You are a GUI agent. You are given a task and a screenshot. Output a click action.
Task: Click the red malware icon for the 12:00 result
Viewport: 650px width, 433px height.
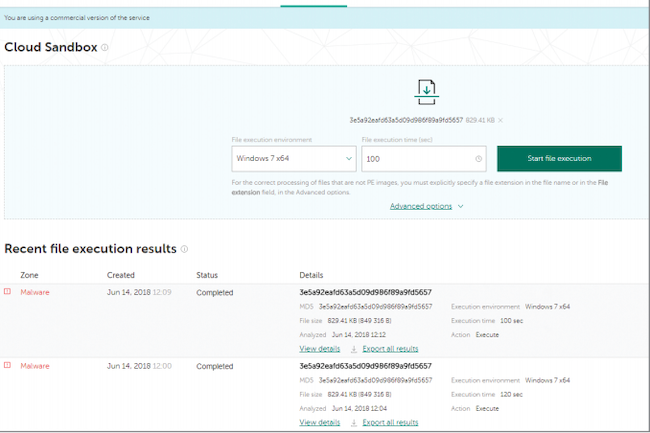[7, 365]
